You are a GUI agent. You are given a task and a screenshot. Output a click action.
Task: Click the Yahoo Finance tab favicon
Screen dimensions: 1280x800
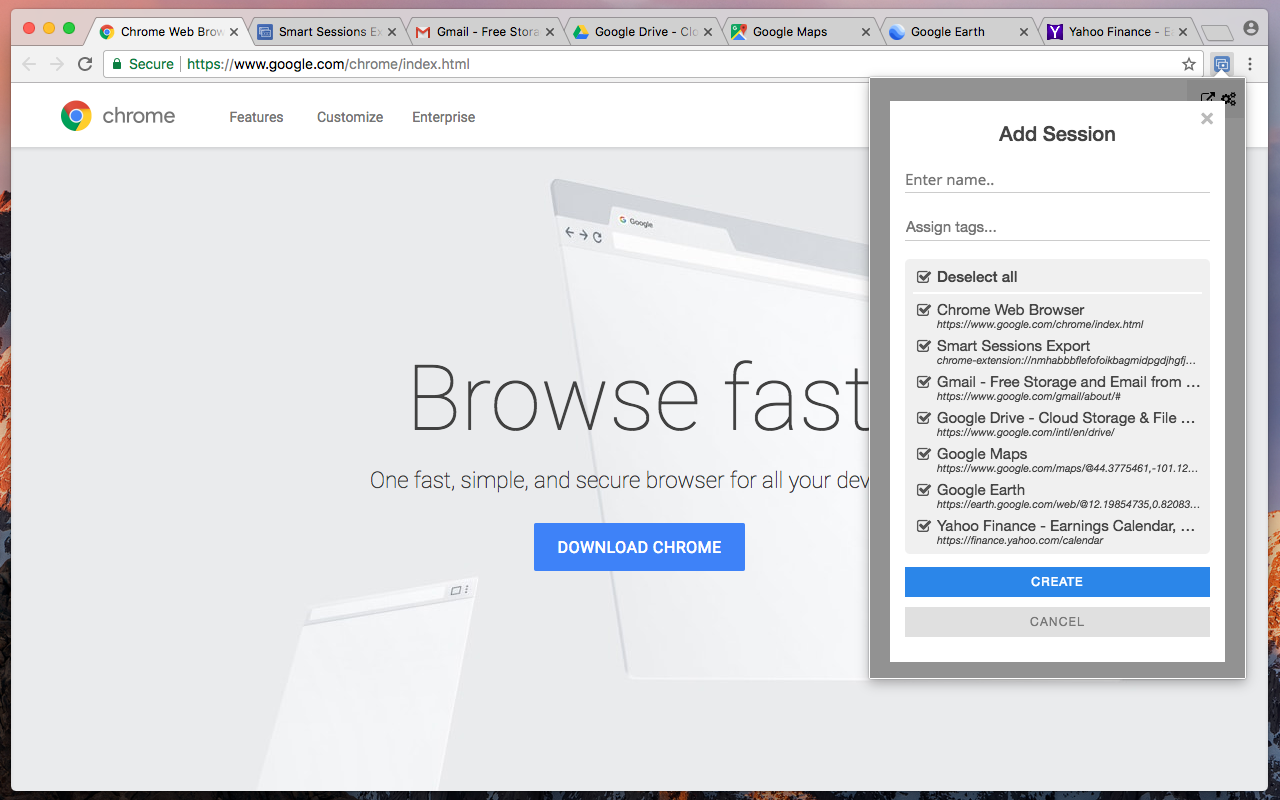tap(1055, 32)
